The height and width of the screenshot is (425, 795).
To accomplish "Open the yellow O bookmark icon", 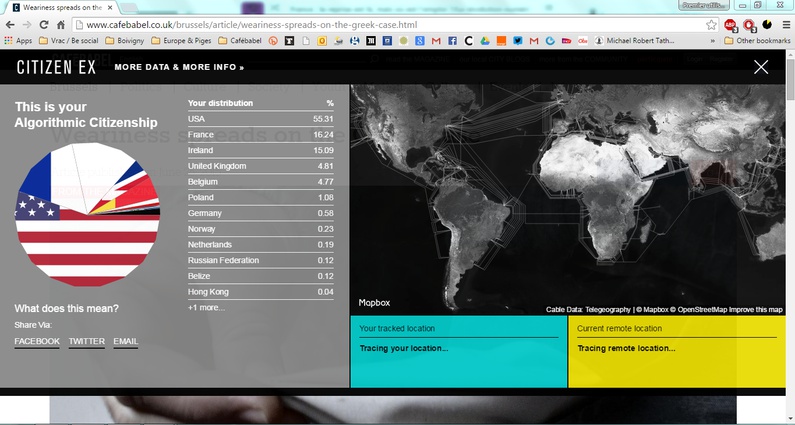I will pyautogui.click(x=322, y=41).
